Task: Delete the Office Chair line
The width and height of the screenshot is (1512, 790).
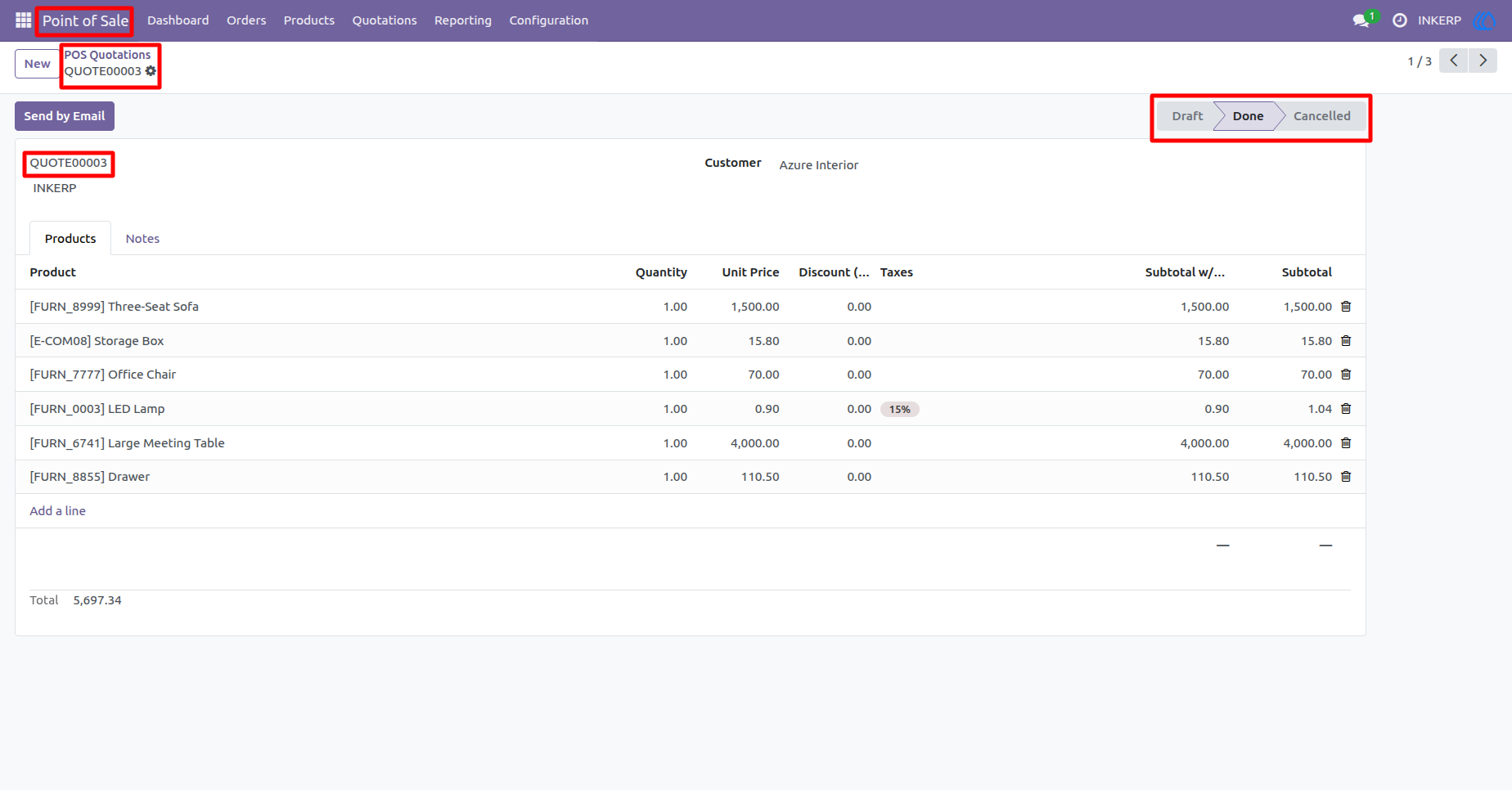Action: coord(1346,375)
